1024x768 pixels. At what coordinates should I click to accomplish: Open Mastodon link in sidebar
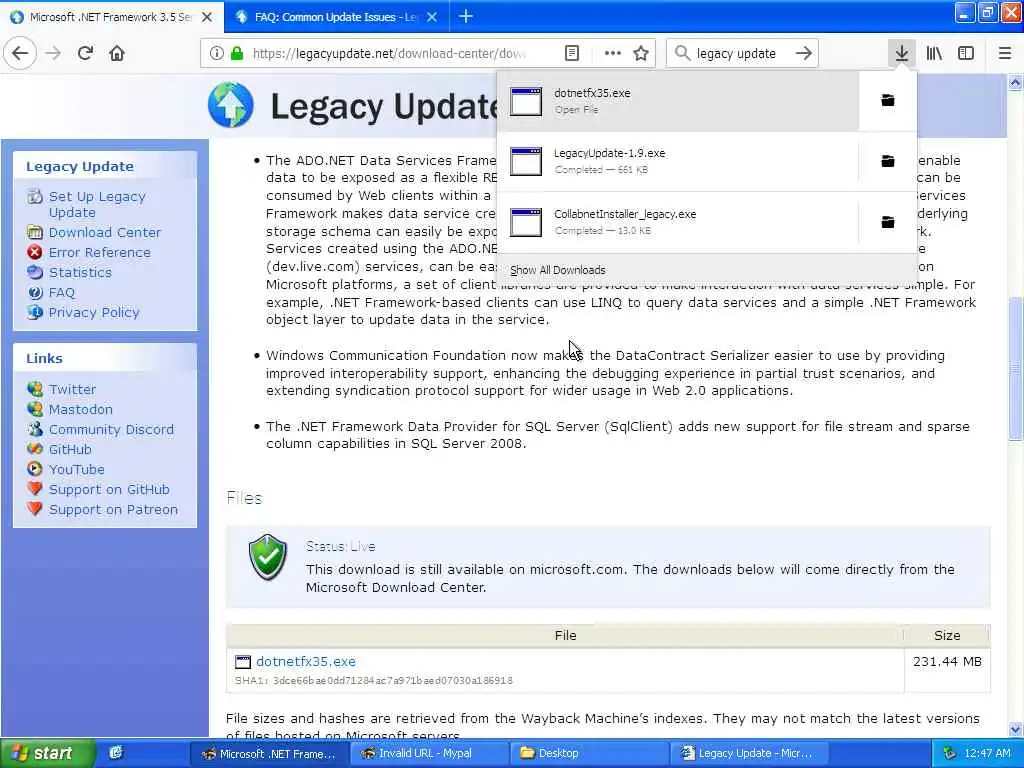80,409
